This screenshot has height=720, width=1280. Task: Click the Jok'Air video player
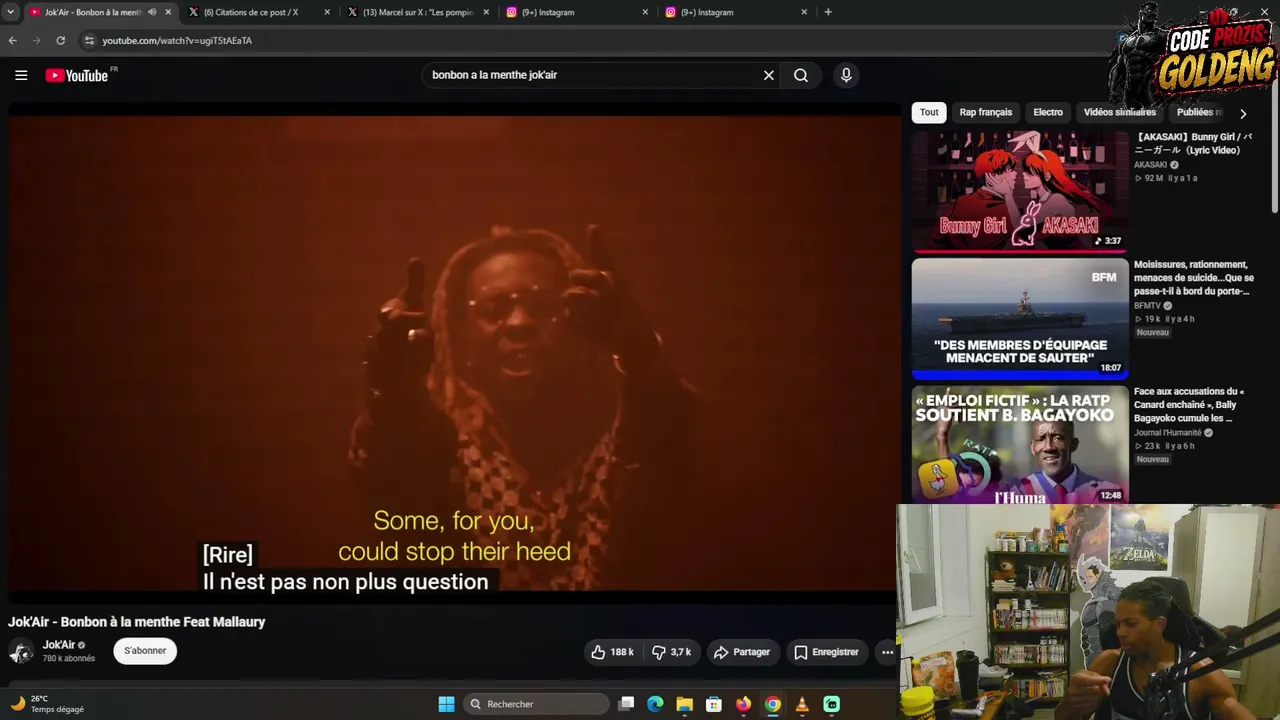pyautogui.click(x=455, y=352)
